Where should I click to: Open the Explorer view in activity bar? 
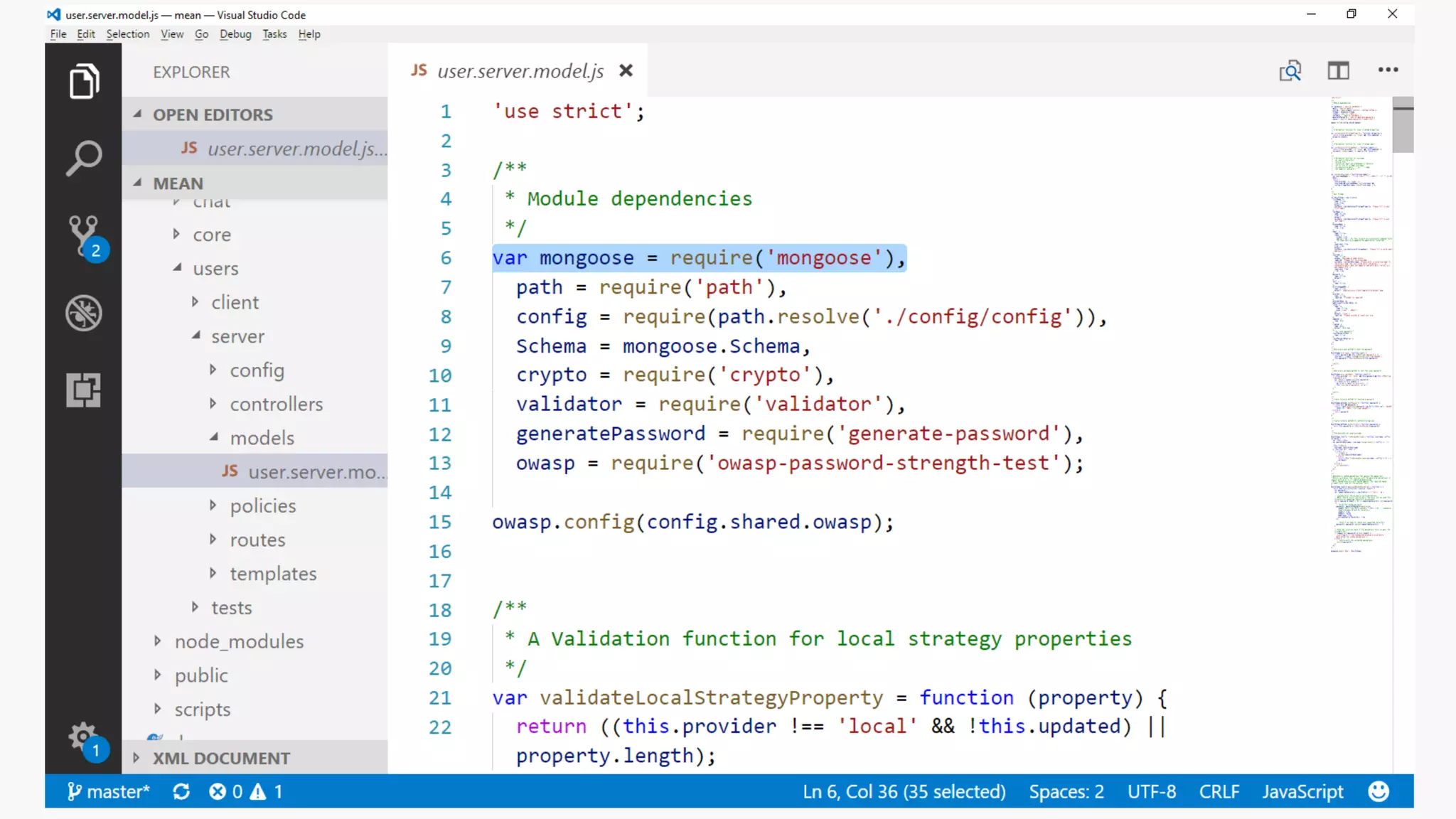tap(84, 81)
